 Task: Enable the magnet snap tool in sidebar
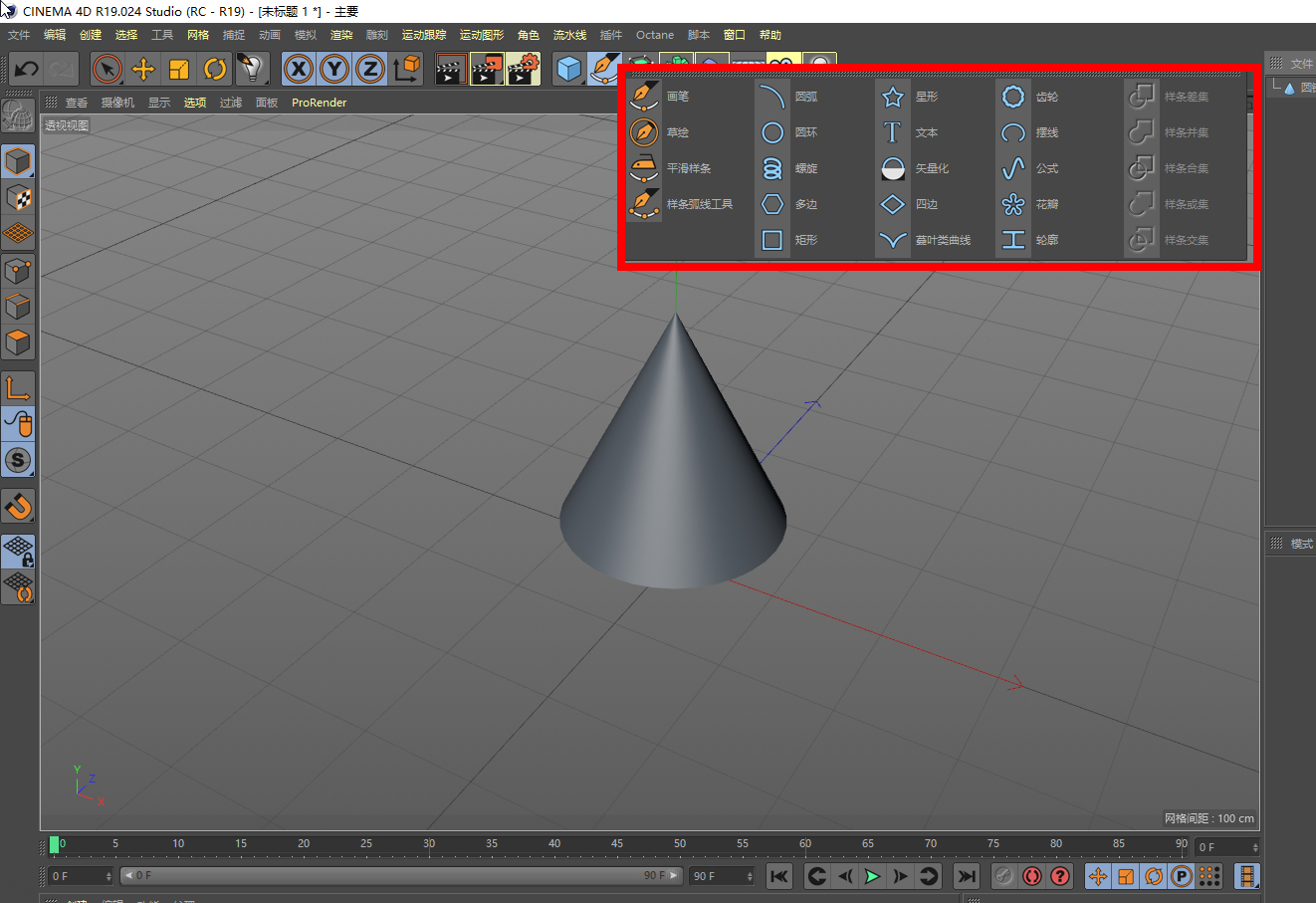pos(18,507)
